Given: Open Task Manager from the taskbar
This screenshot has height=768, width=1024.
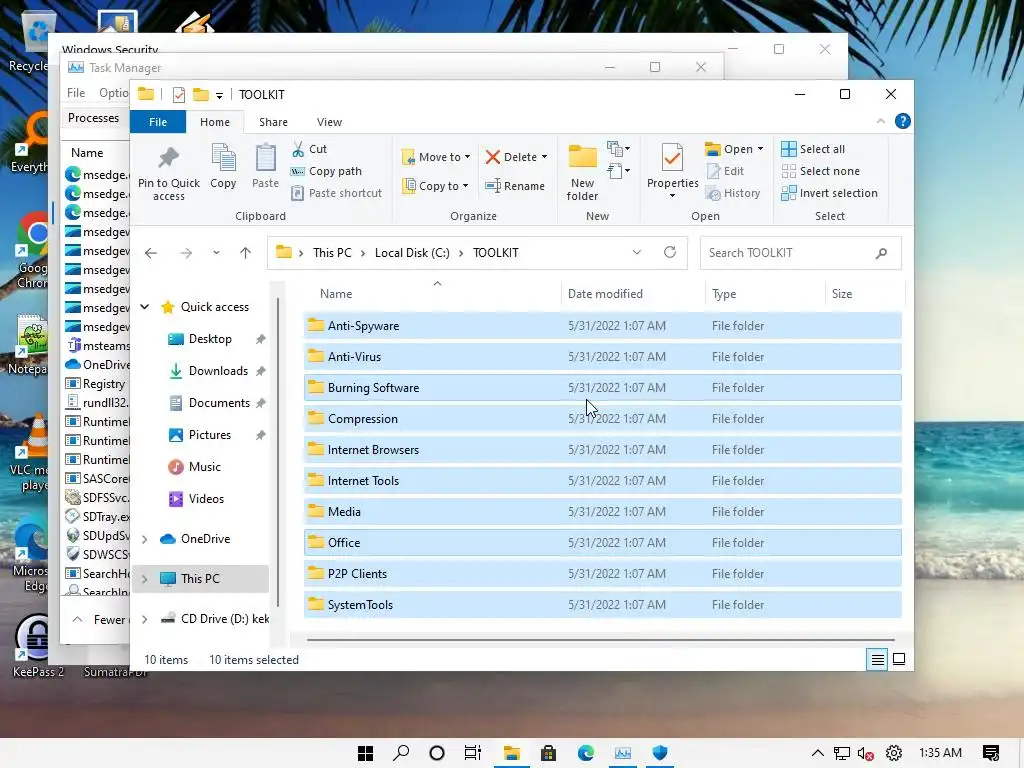Looking at the screenshot, I should click(x=623, y=753).
